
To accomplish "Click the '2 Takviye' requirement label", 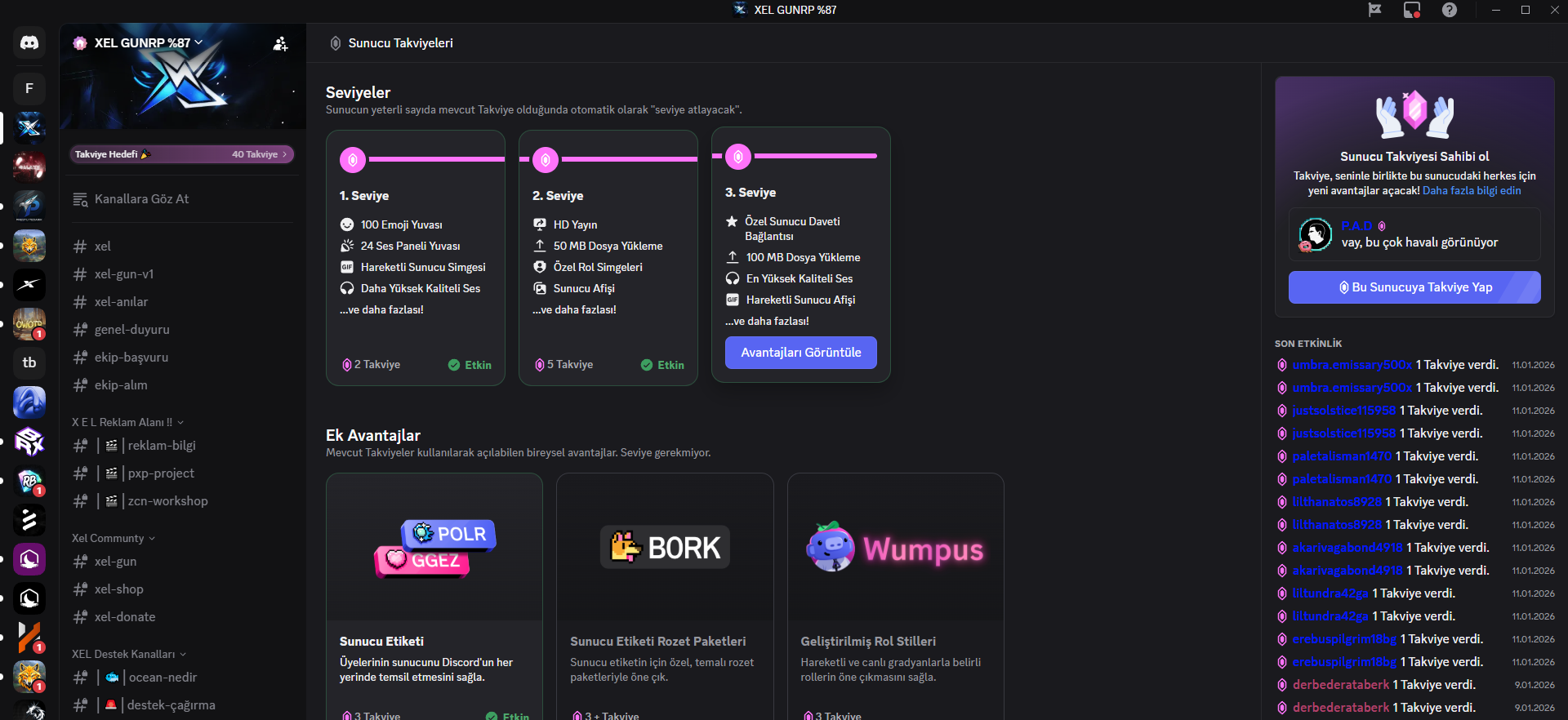I will [371, 365].
